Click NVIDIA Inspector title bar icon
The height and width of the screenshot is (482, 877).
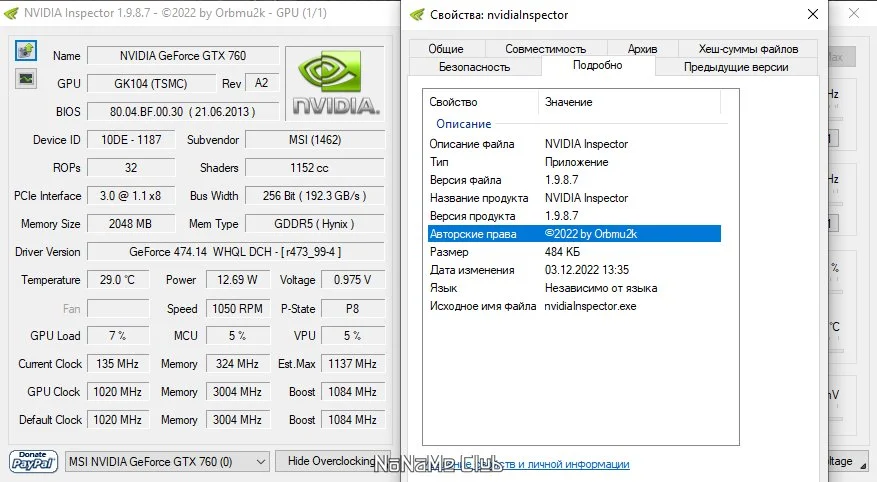[x=11, y=13]
